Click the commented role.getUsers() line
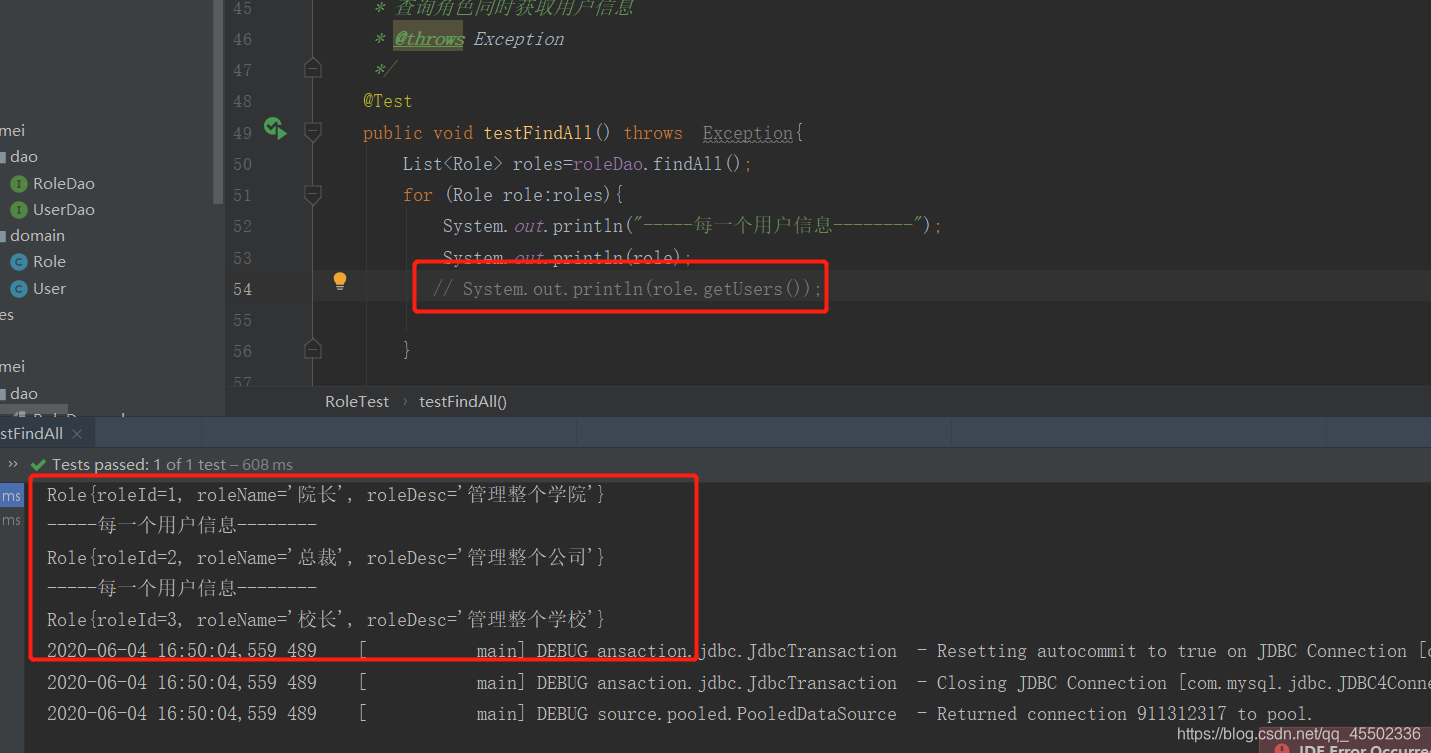 [627, 289]
